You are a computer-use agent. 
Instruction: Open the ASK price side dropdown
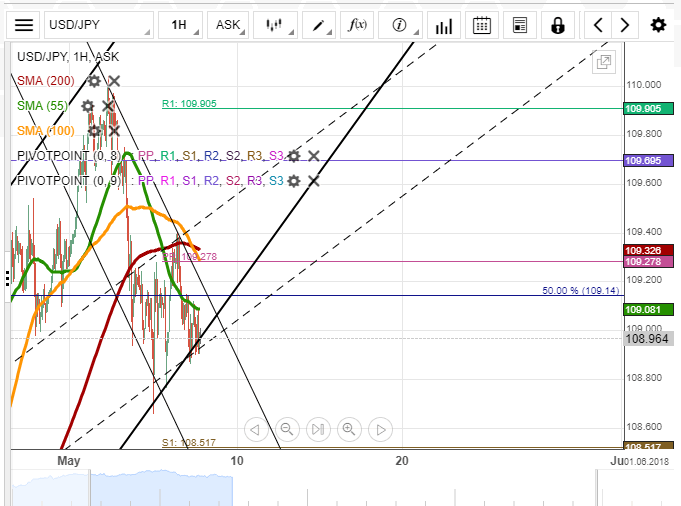point(228,25)
